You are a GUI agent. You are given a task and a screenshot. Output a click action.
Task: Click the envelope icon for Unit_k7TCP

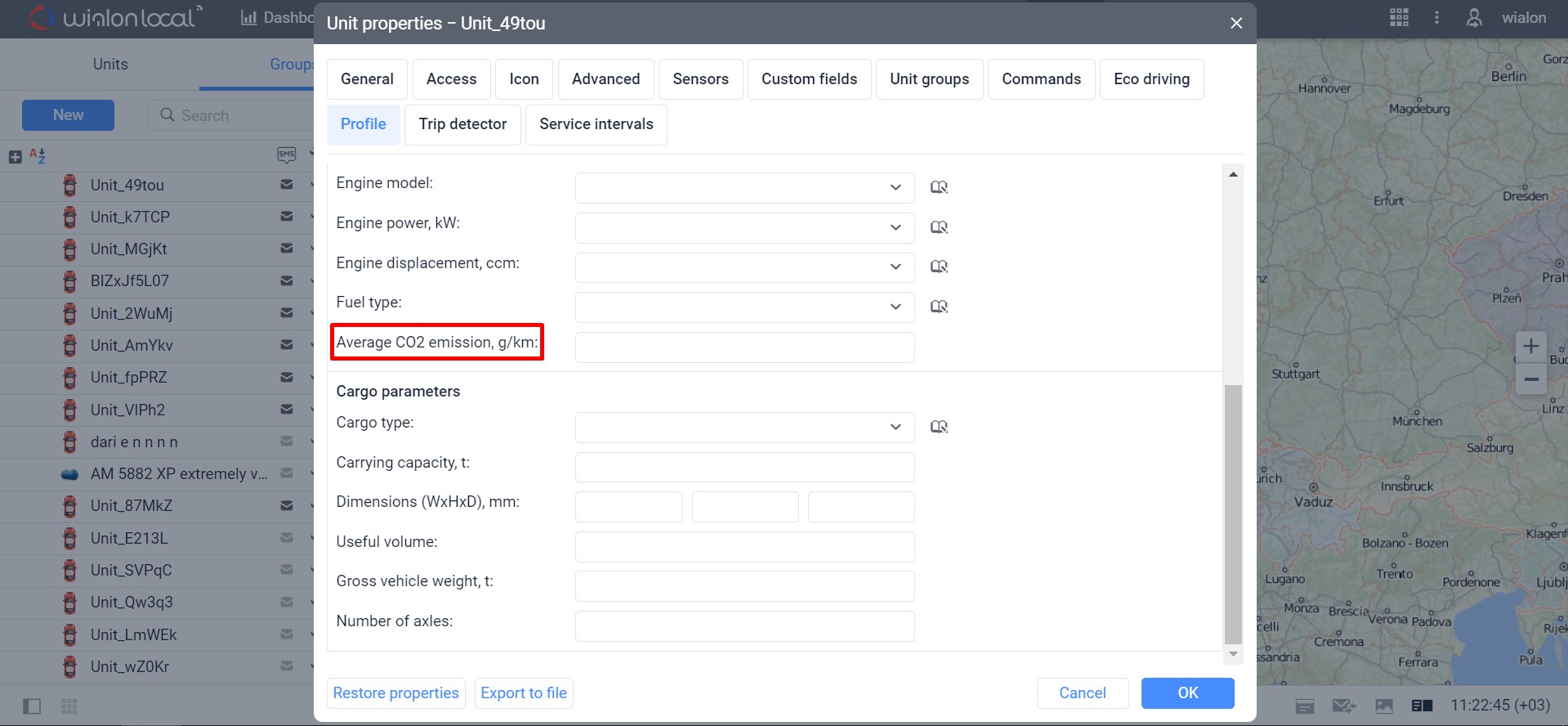coord(287,217)
